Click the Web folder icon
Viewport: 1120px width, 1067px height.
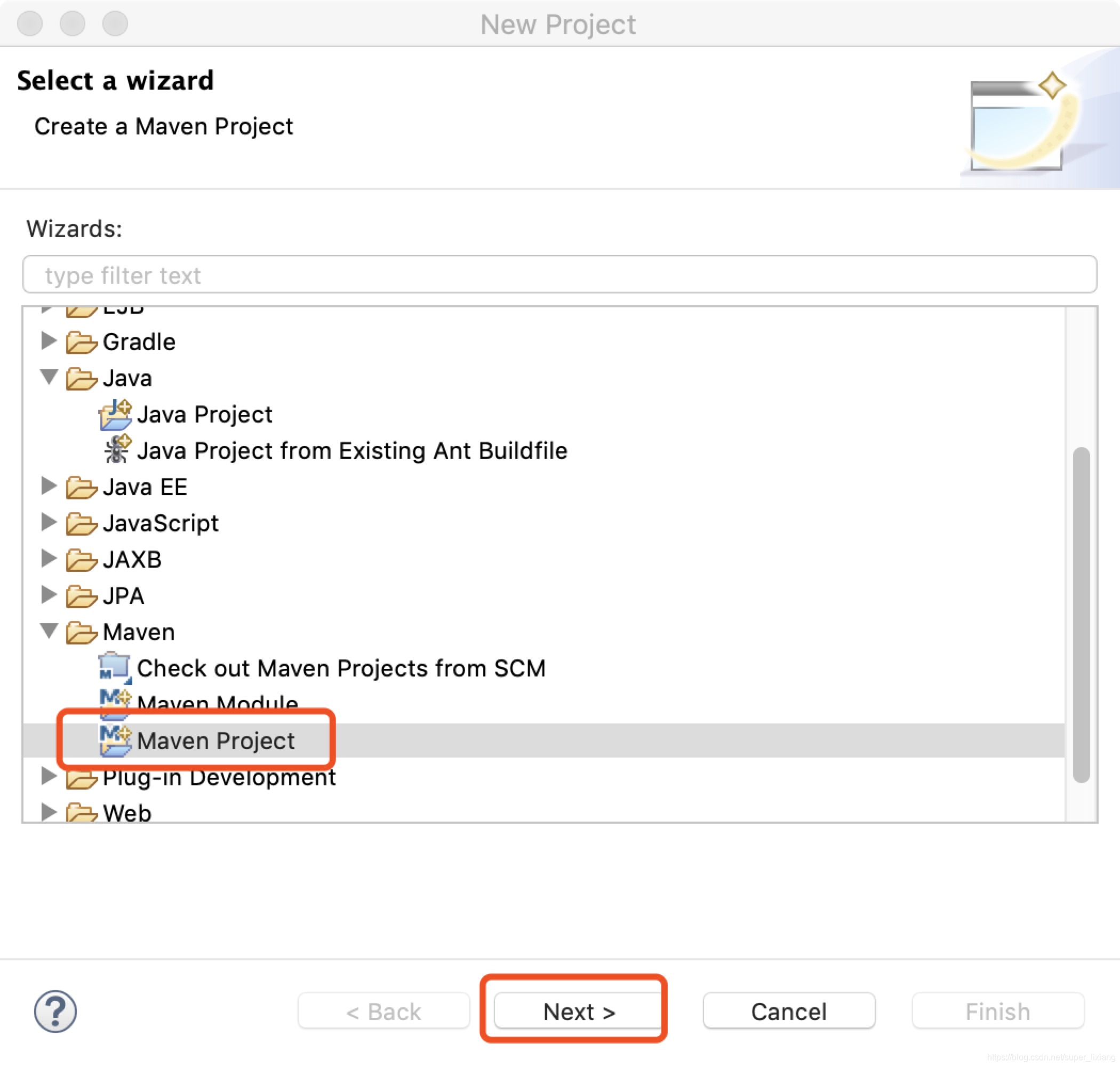tap(81, 813)
